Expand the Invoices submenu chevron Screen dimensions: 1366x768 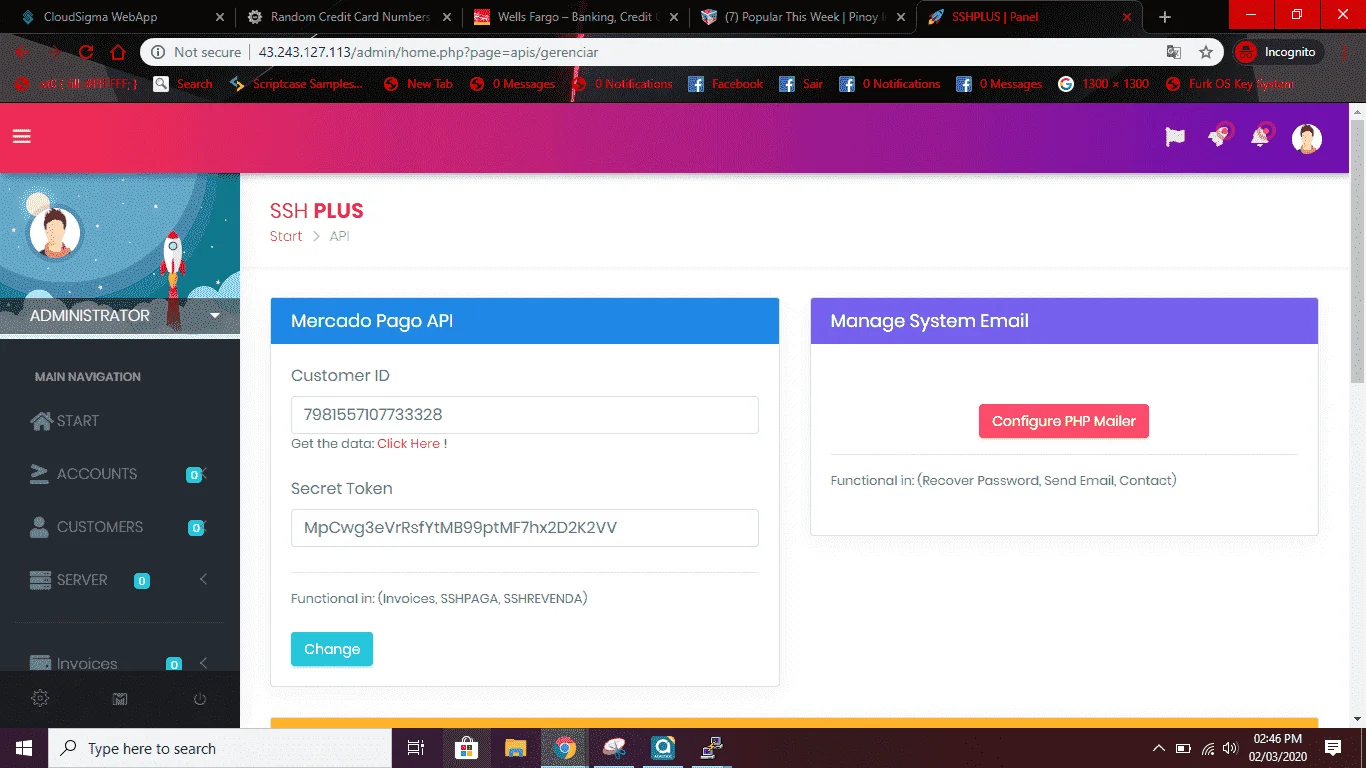point(203,663)
